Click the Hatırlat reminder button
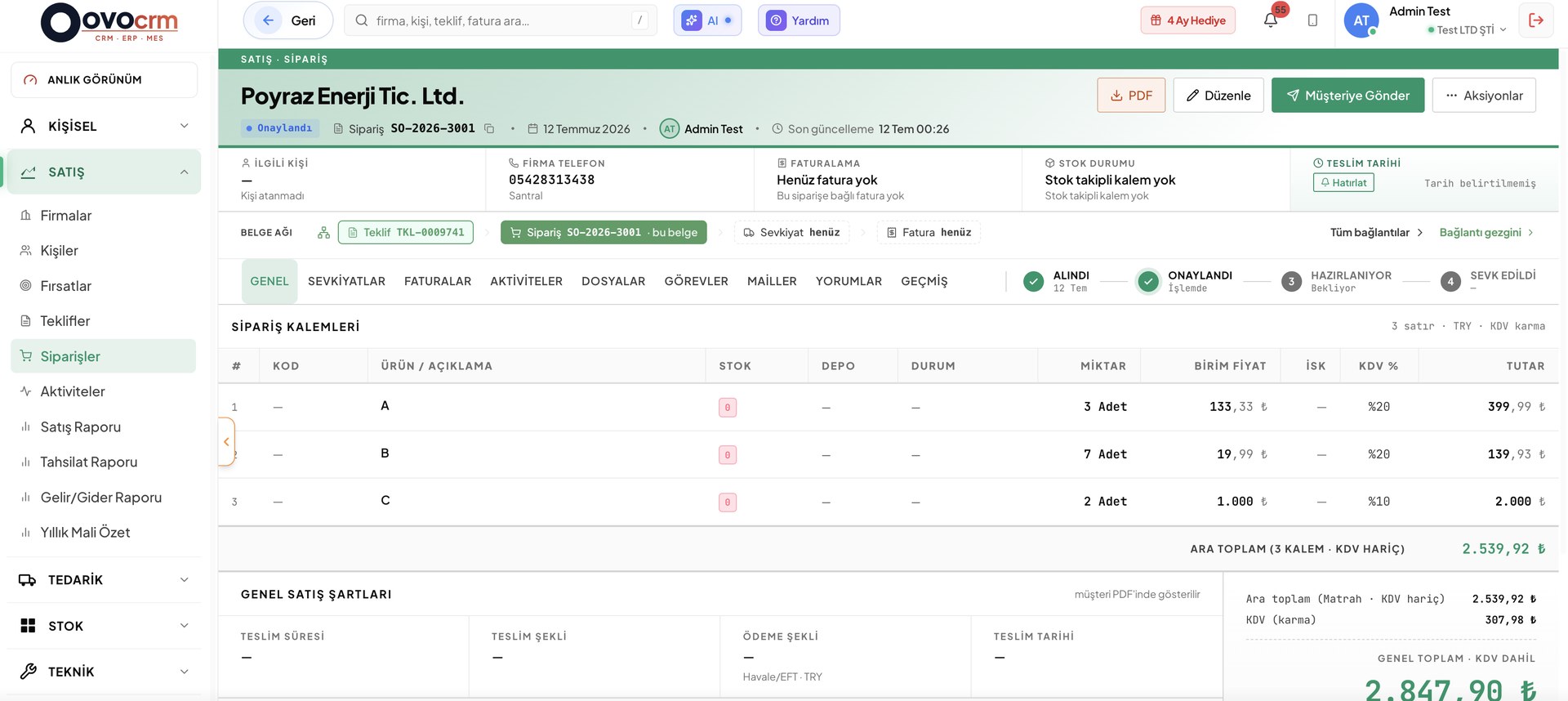This screenshot has height=701, width=1568. 1343,183
